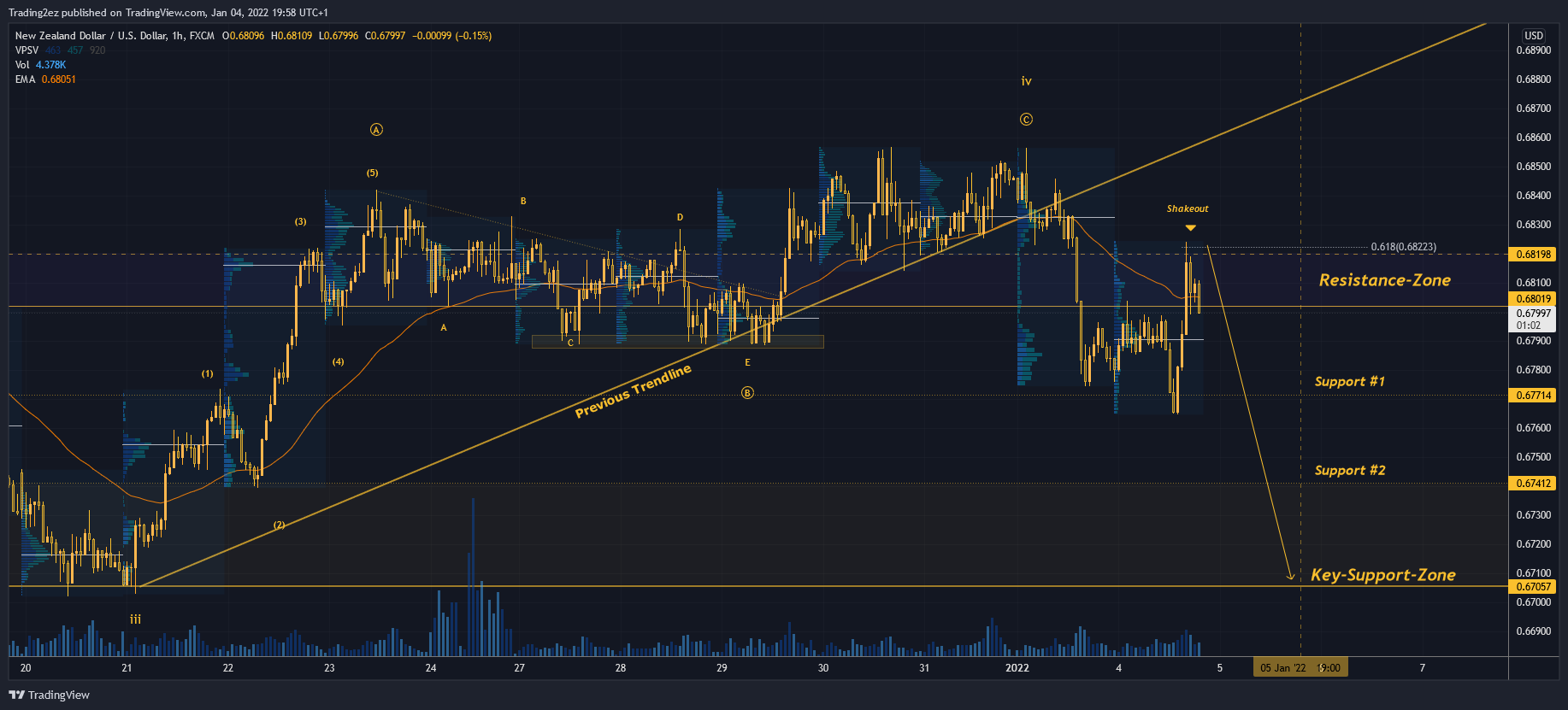Click the TradingView logo at the bottom left
Viewport: 1568px width, 710px height.
pos(49,695)
